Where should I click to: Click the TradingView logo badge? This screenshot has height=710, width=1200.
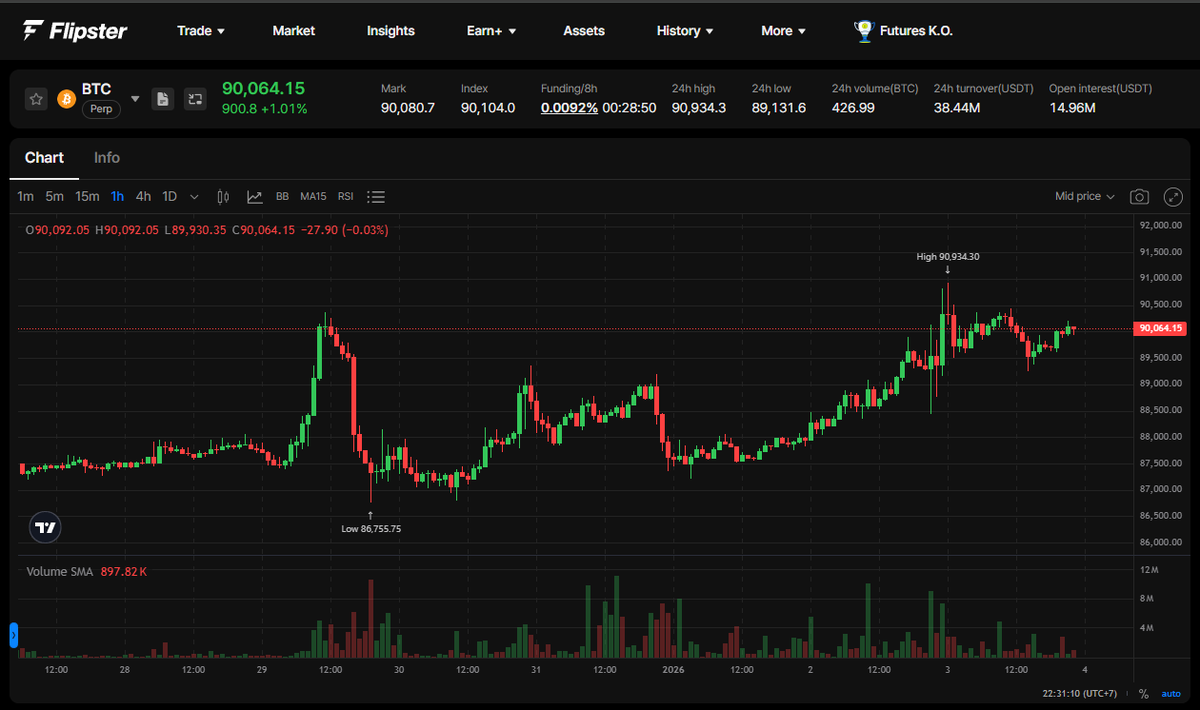point(45,527)
